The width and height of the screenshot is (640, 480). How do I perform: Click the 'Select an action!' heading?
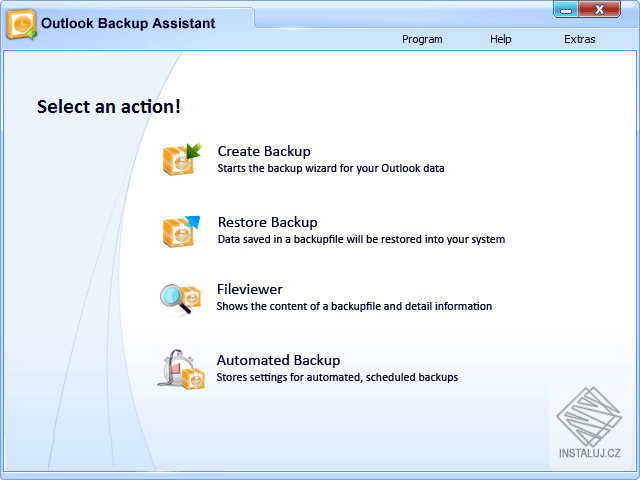point(109,107)
